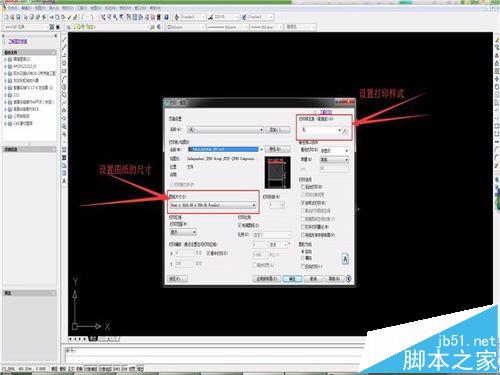Click the Help icon on standard toolbar
This screenshot has width=500, height=375.
pos(166,17)
